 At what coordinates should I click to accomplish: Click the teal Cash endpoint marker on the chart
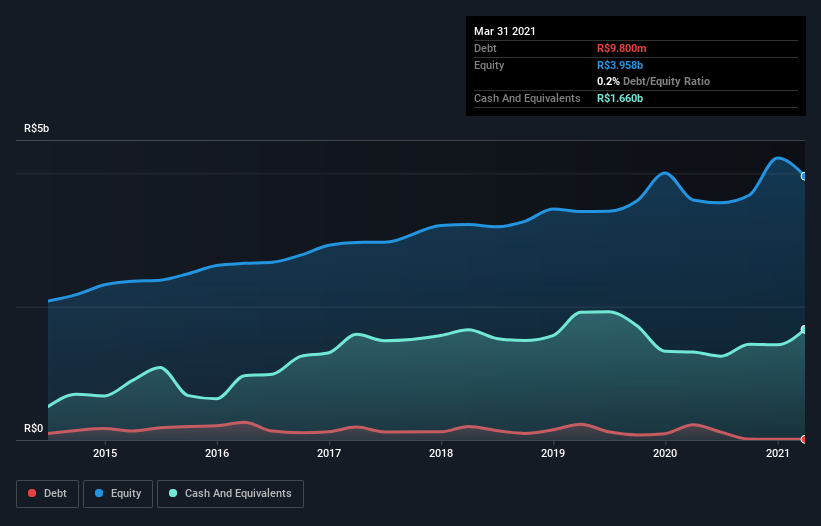coord(803,329)
